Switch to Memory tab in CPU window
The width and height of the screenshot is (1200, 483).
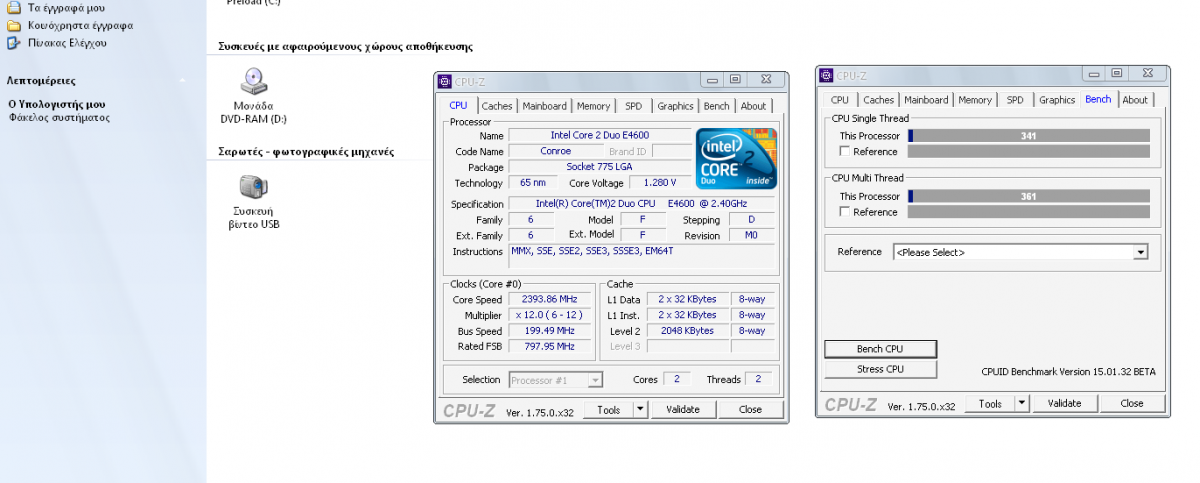click(x=593, y=106)
